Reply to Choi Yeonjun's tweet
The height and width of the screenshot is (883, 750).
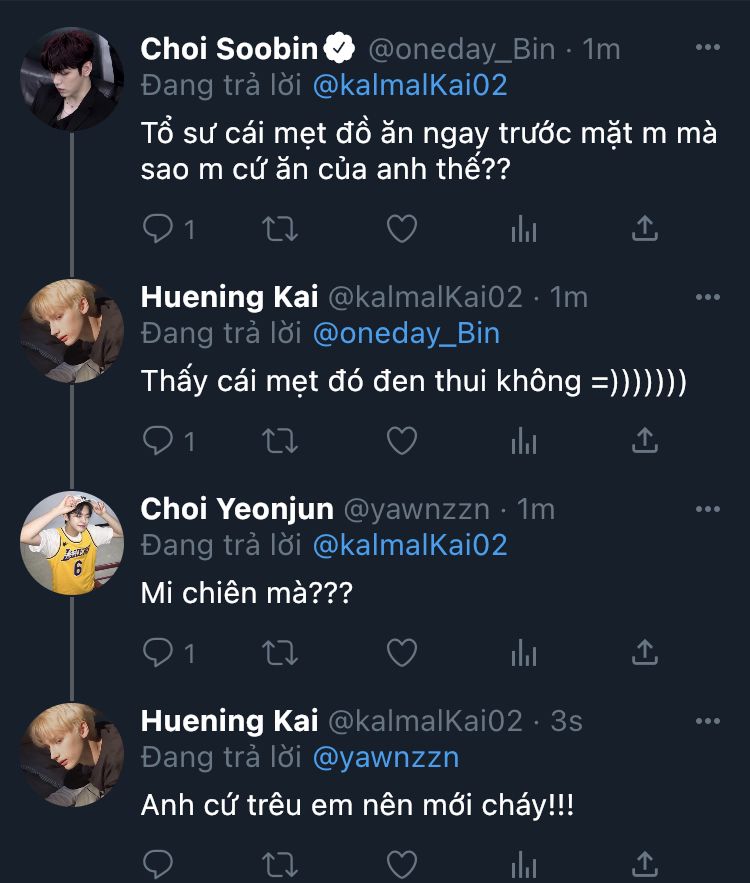click(158, 653)
